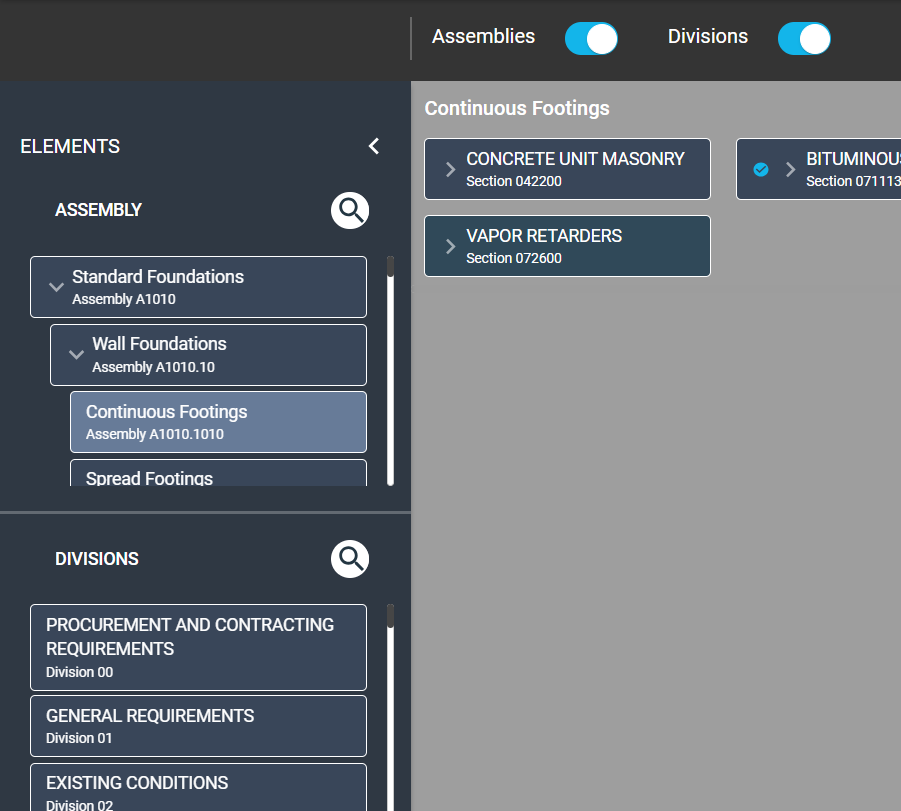The width and height of the screenshot is (901, 811).
Task: Click the Concrete Unit Masonry card title
Action: (575, 159)
